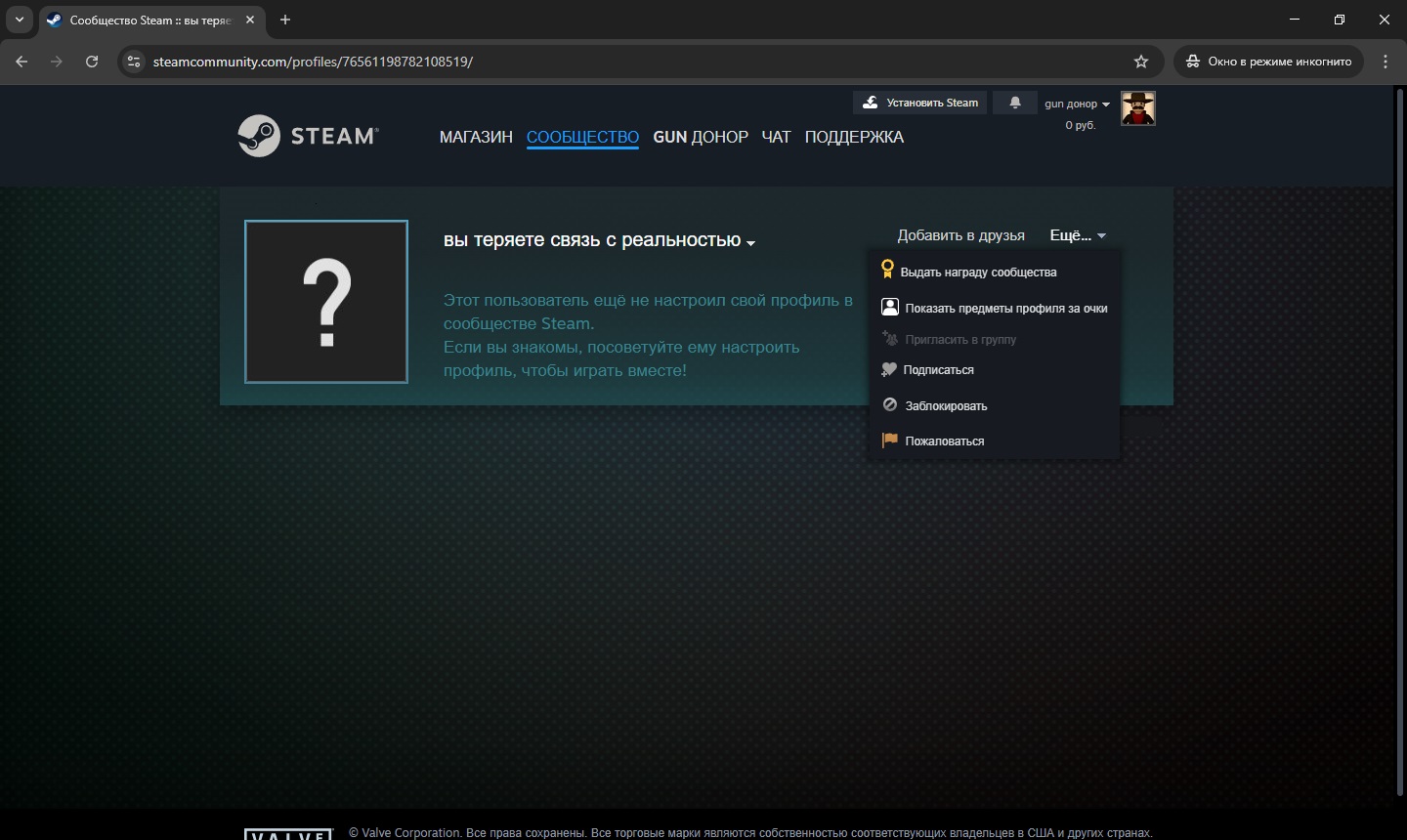This screenshot has height=840, width=1407.
Task: Click the Steam logo in header
Action: [x=308, y=136]
